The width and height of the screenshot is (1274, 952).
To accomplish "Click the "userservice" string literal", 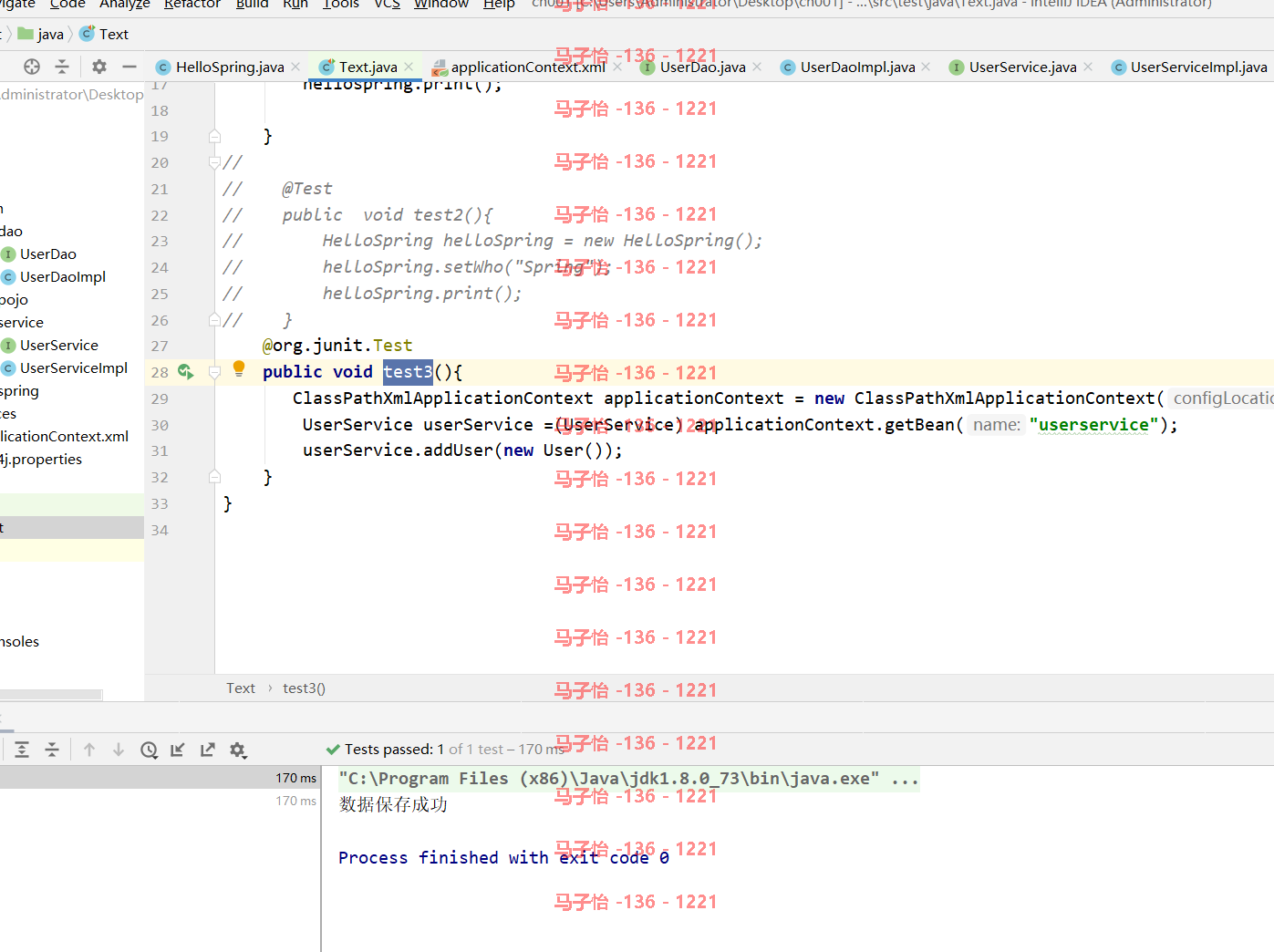I will tap(1093, 425).
